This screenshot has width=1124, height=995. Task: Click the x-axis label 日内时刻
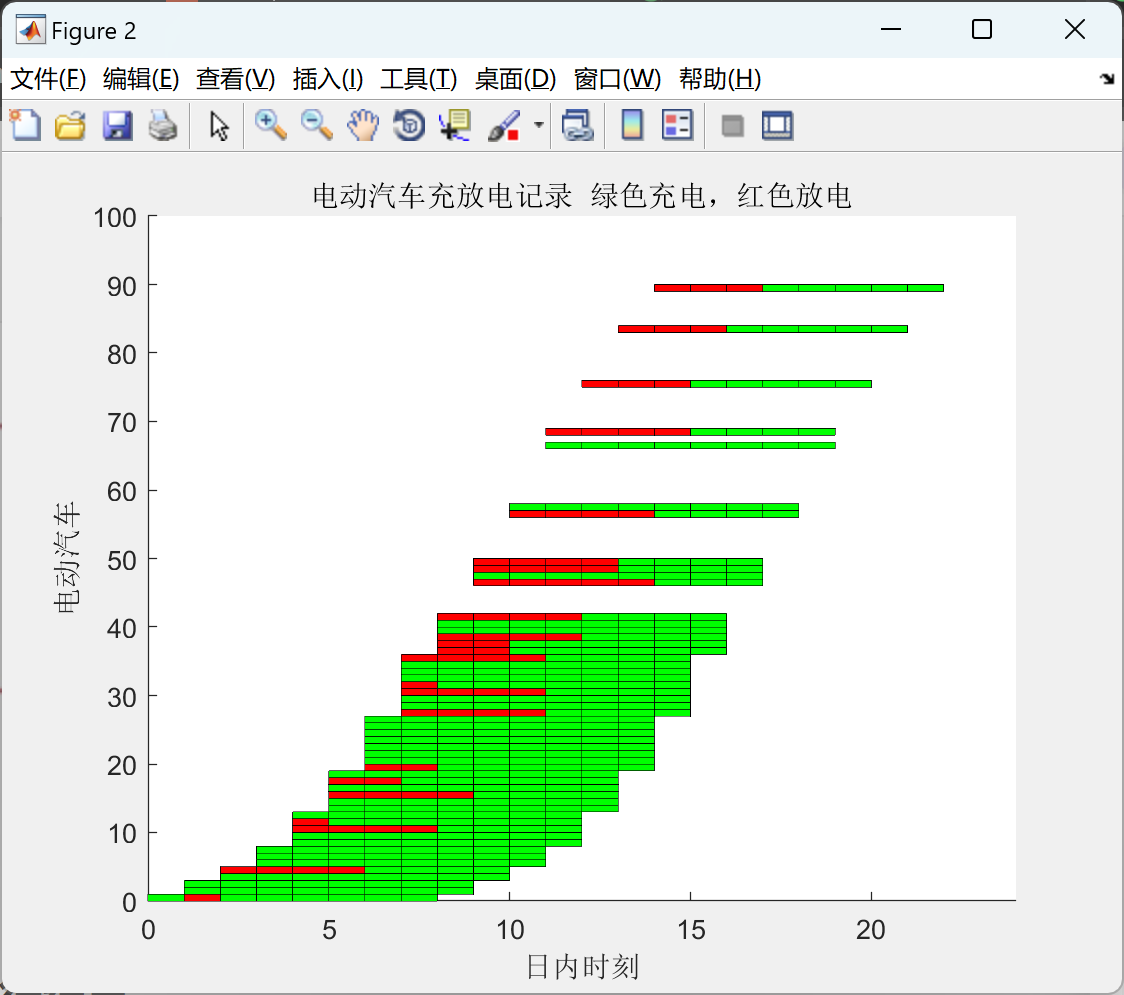[582, 966]
